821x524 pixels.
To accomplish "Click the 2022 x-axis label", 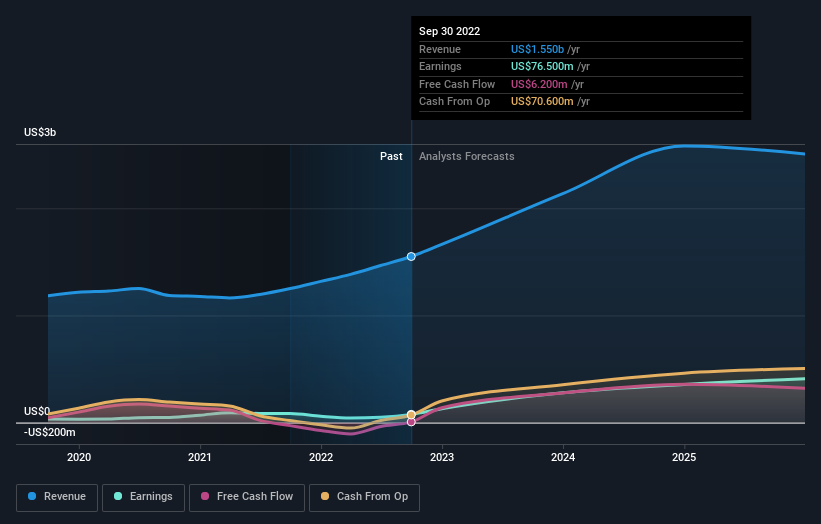I will tap(321, 457).
